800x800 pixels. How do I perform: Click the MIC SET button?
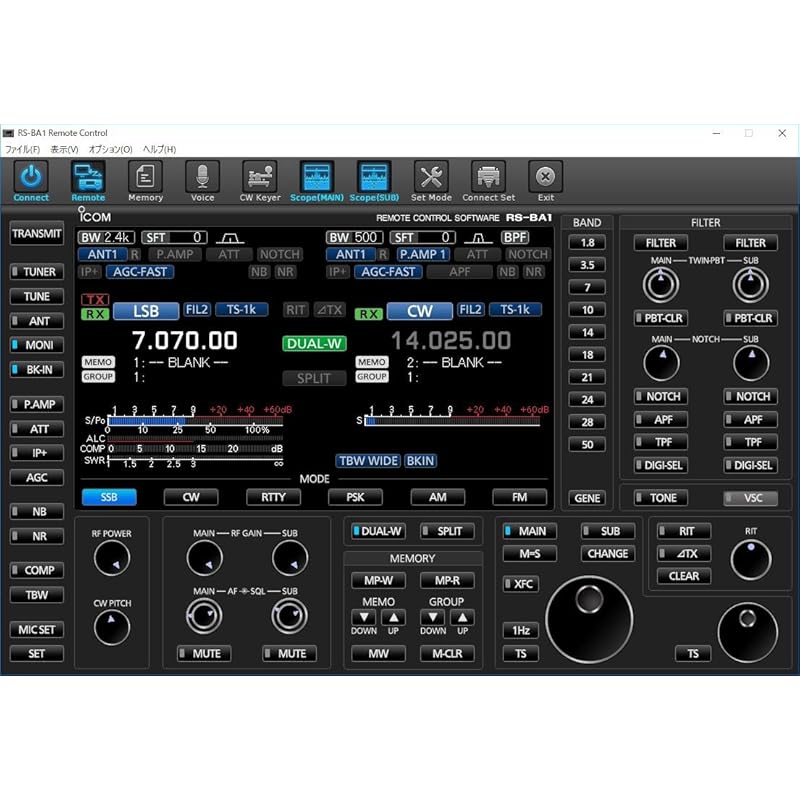pyautogui.click(x=37, y=630)
